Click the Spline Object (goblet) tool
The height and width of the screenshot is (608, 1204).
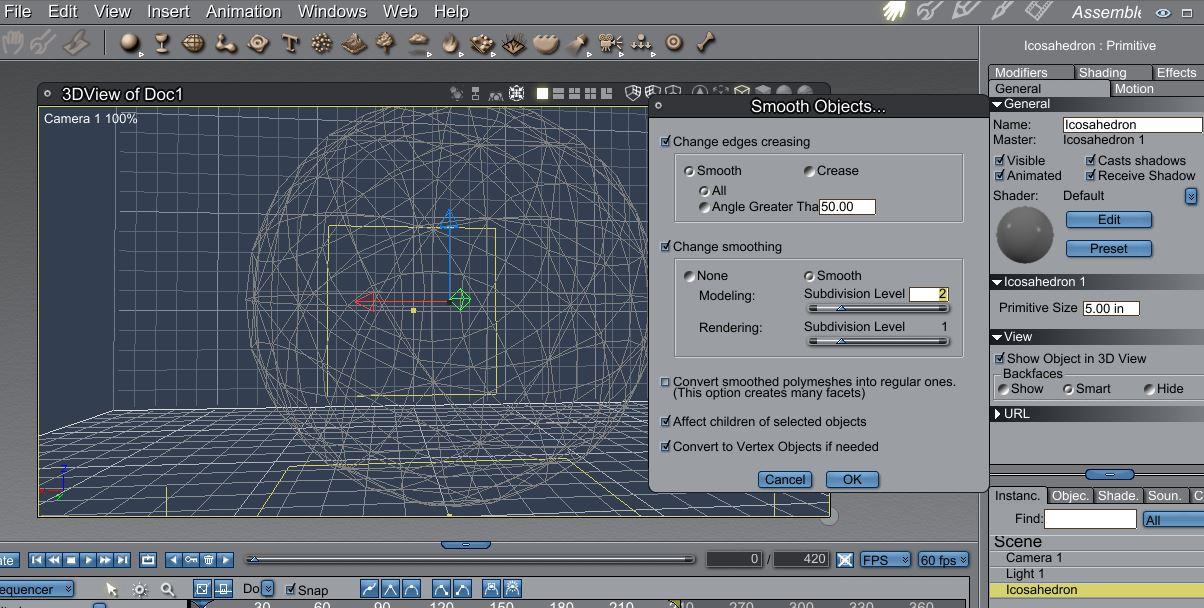(161, 43)
